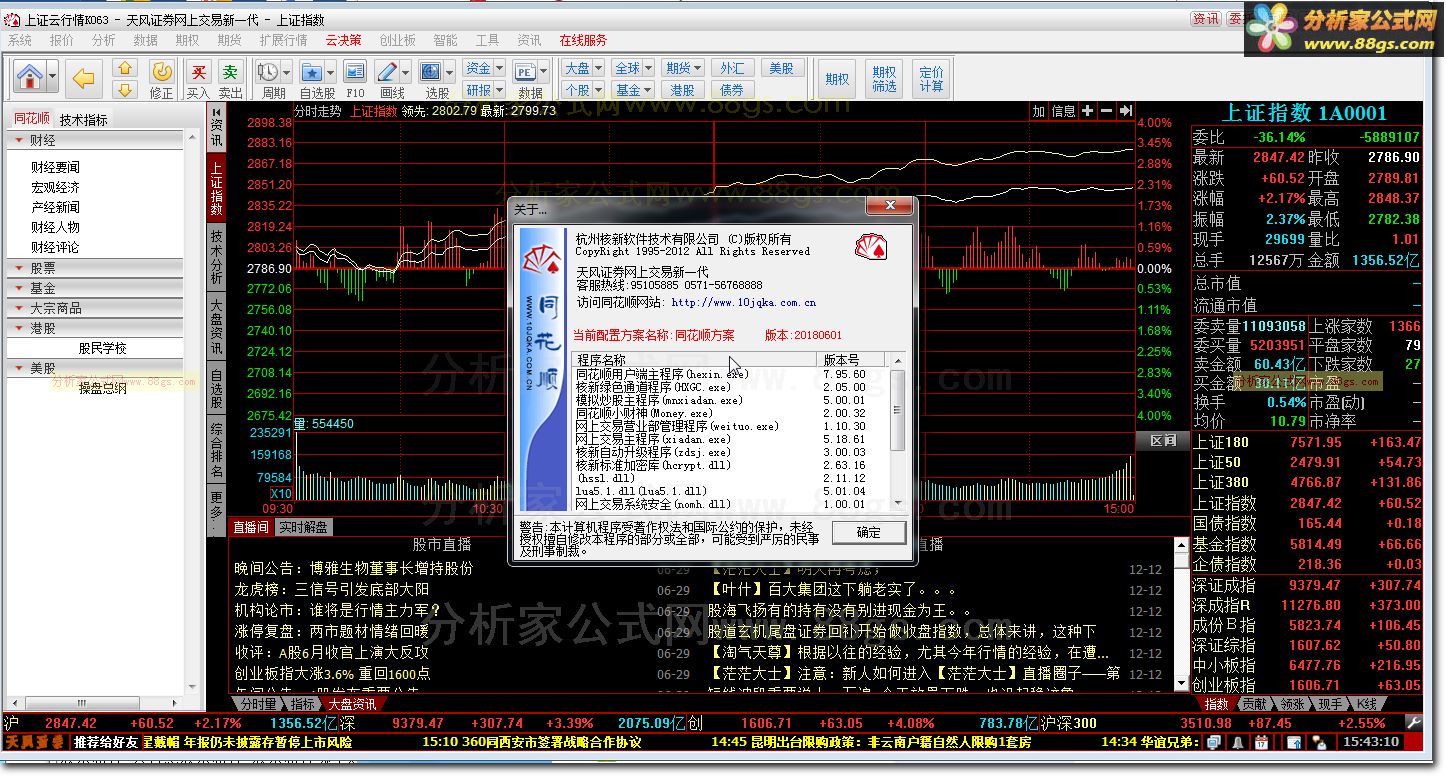The image size is (1446, 776).
Task: Open the 卖出 sell icon
Action: pyautogui.click(x=230, y=79)
